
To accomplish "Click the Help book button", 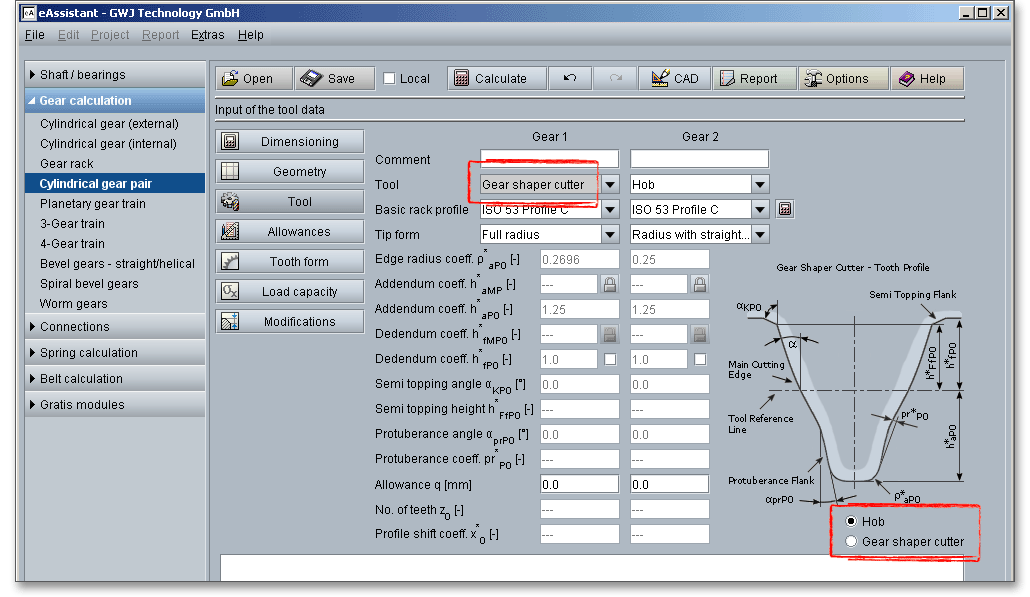I will pos(927,79).
